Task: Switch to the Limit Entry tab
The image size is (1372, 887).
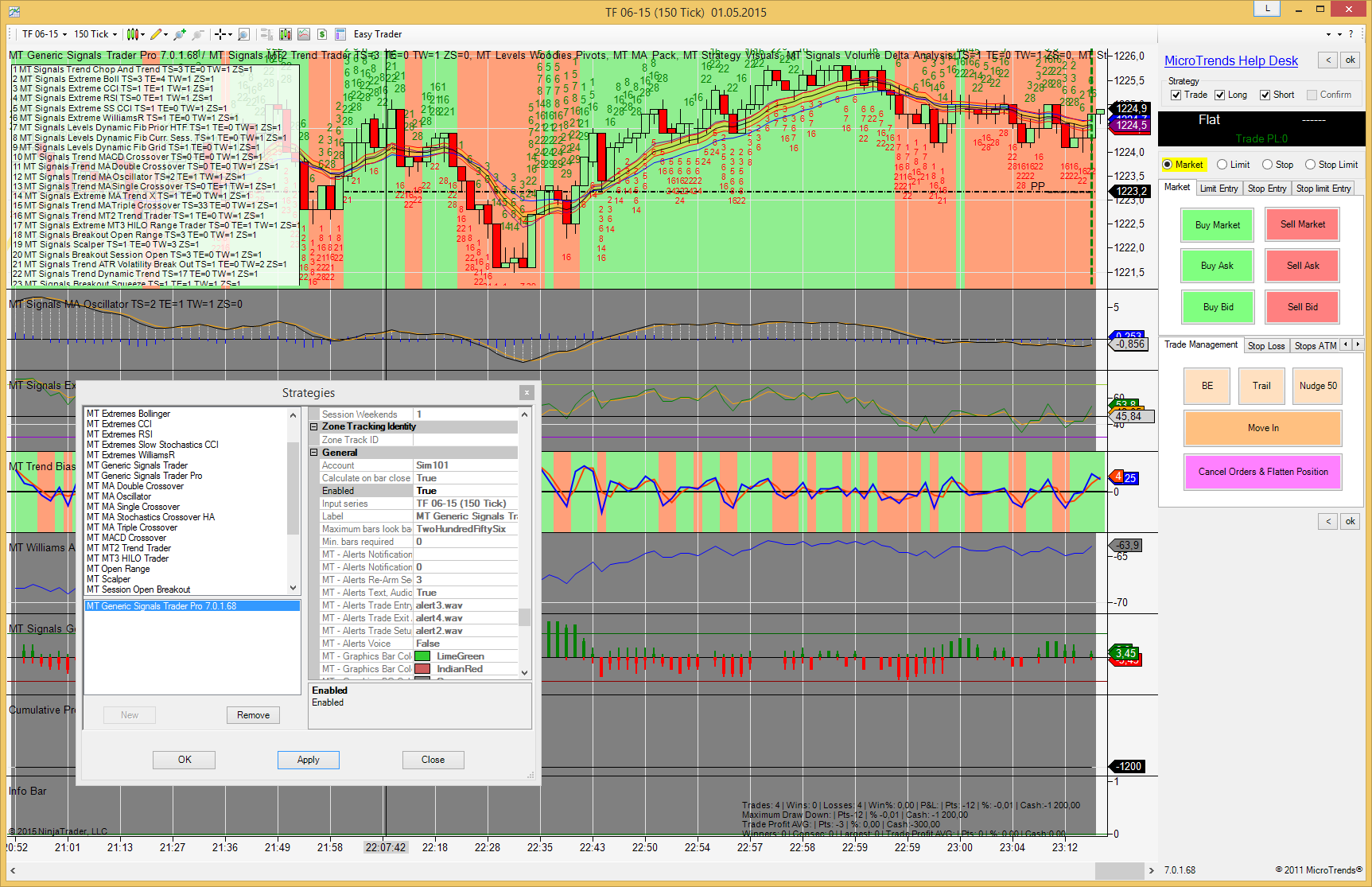Action: [x=1218, y=189]
